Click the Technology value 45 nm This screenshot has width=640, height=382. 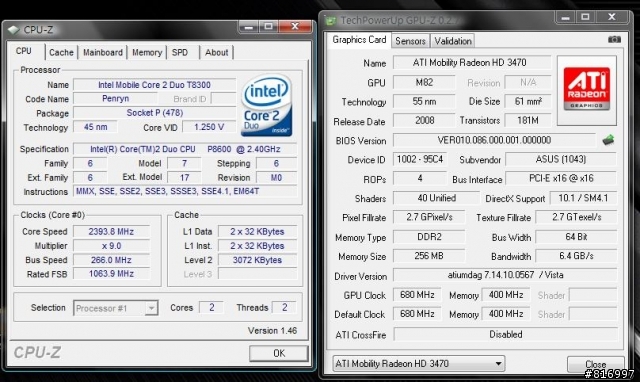(96, 127)
